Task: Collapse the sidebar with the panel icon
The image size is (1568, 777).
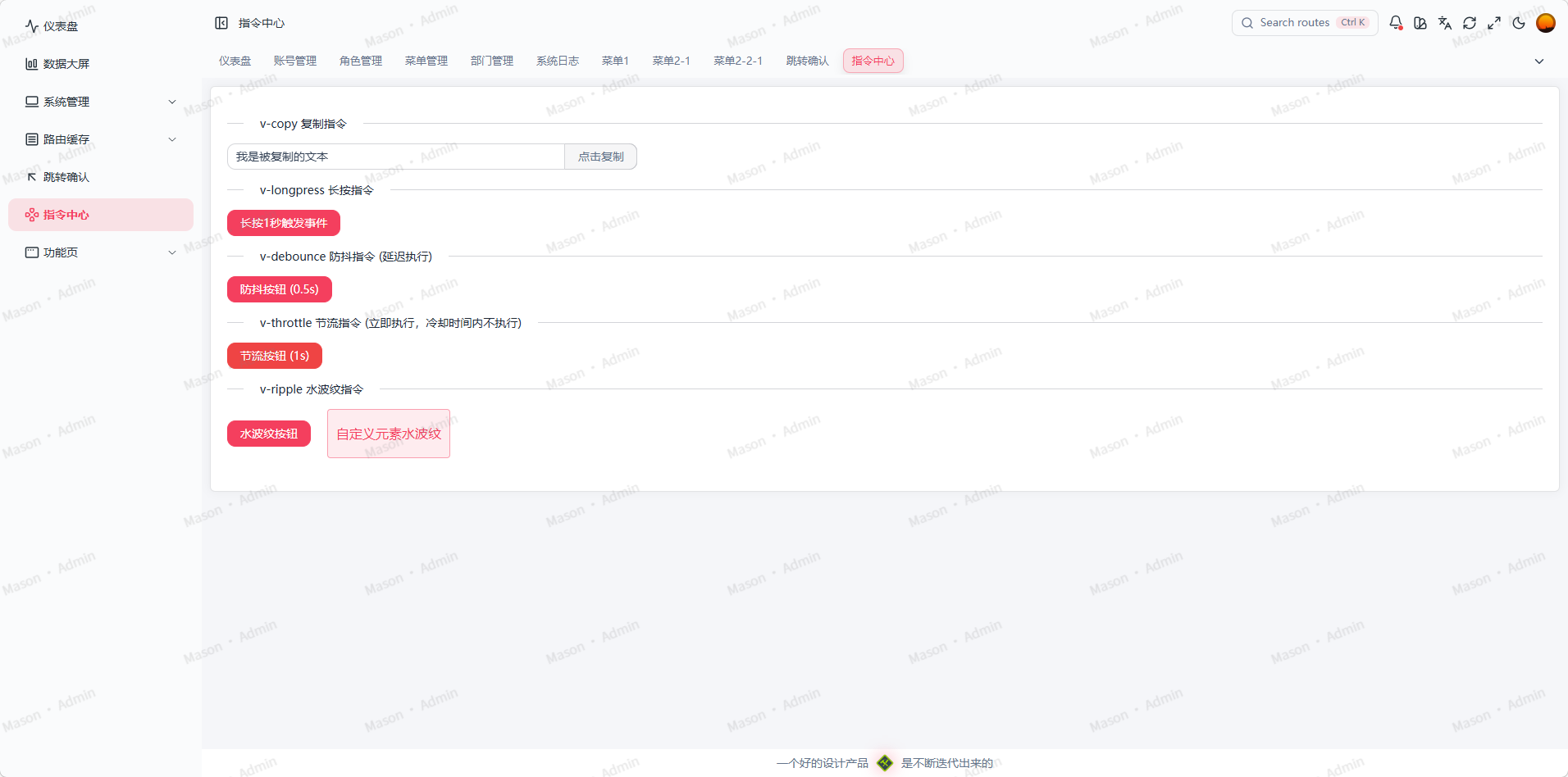Action: click(221, 22)
